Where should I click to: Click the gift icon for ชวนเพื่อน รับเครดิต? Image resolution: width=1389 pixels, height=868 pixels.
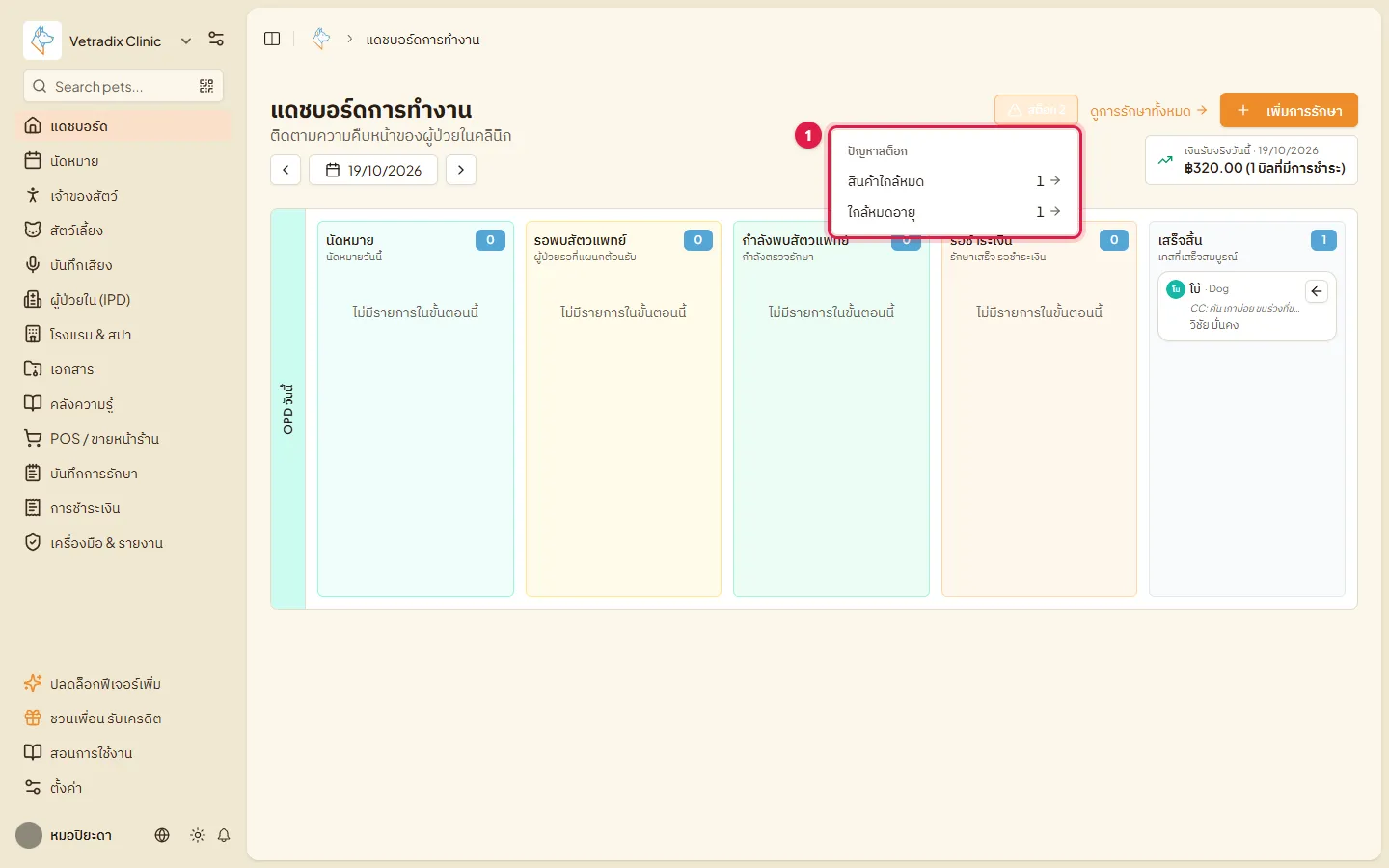tap(33, 719)
